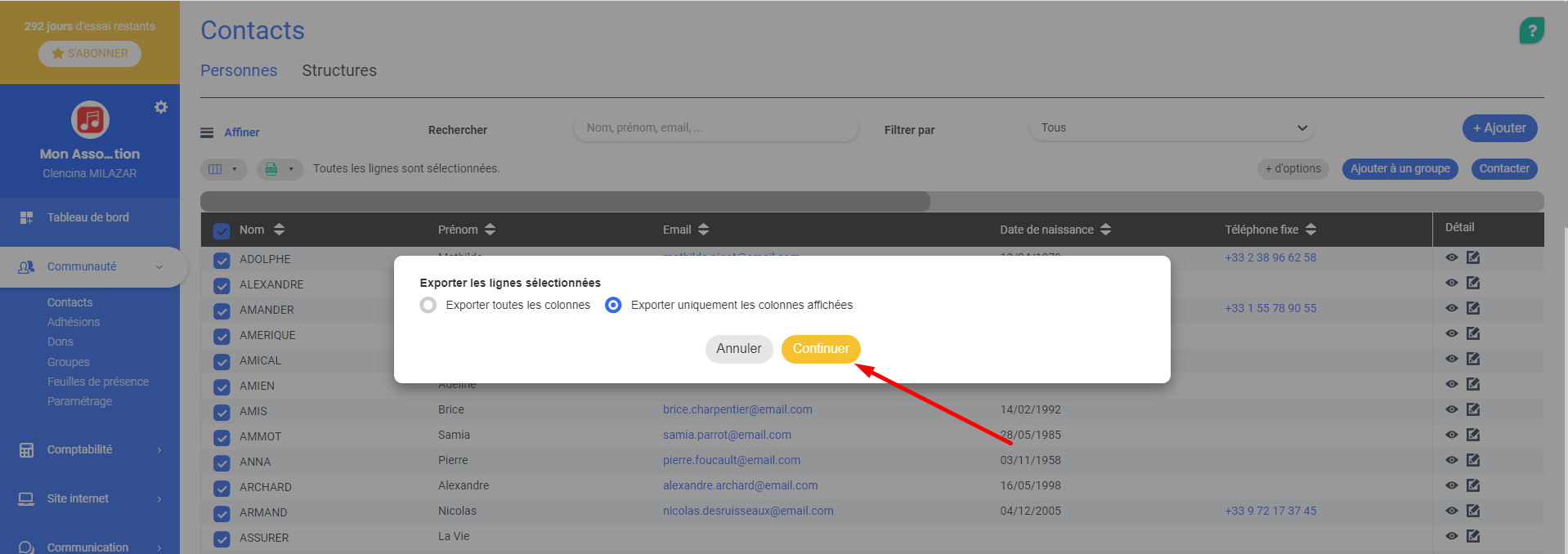This screenshot has height=554, width=1568.
Task: Open Dons in the sidebar
Action: (x=60, y=342)
